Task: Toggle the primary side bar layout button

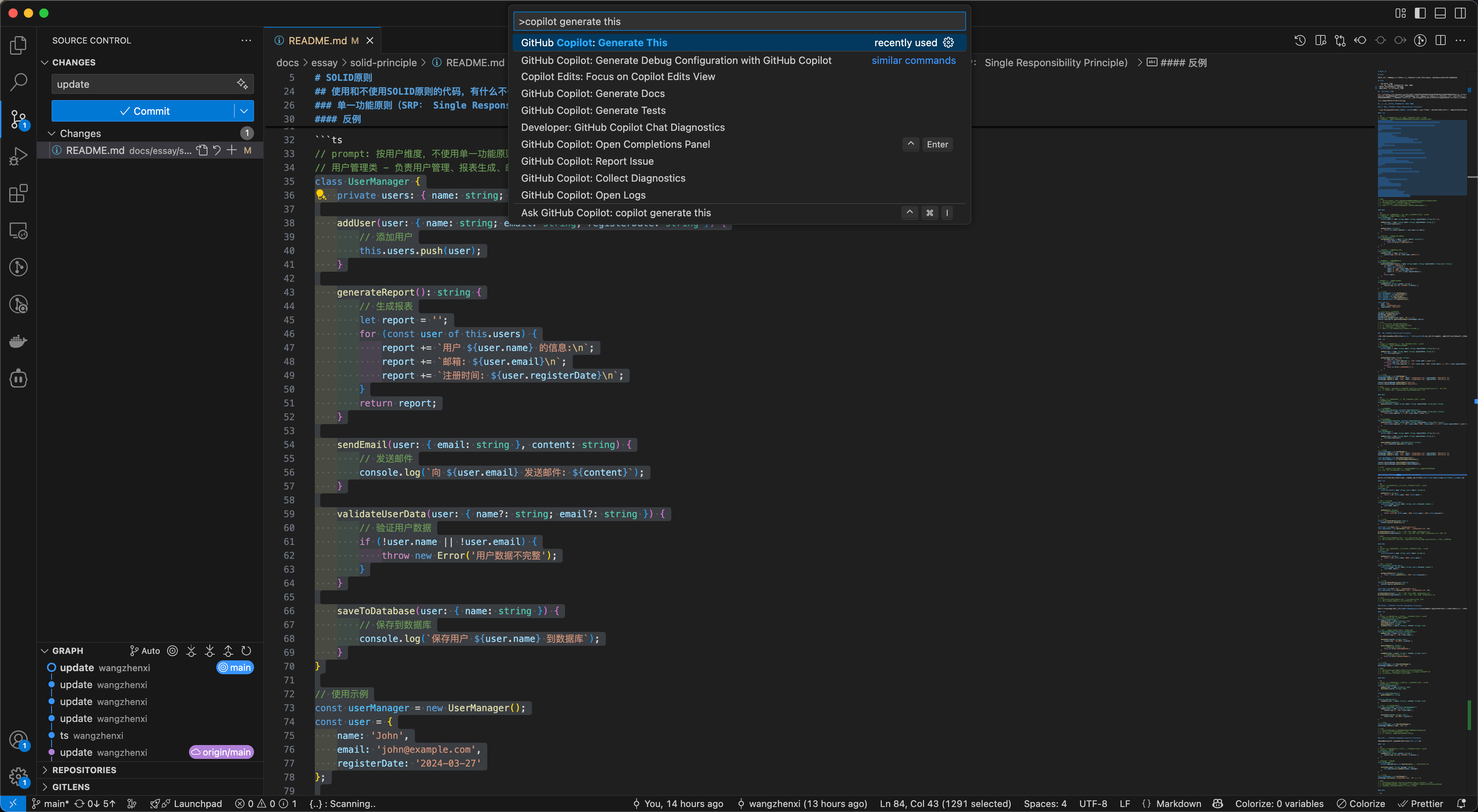Action: (x=1420, y=13)
